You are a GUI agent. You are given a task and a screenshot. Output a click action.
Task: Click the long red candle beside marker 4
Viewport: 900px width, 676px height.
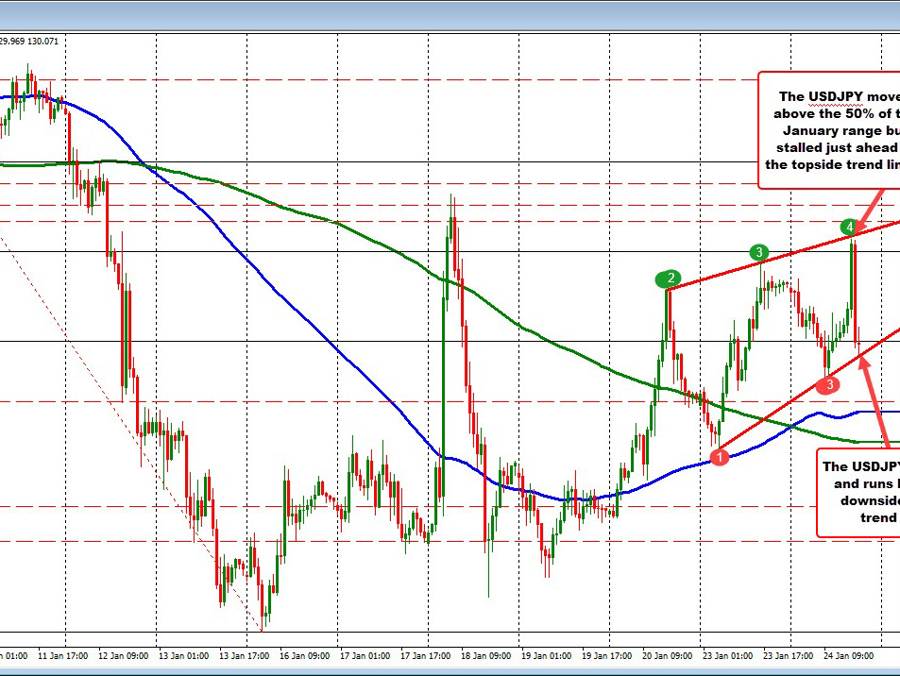855,295
